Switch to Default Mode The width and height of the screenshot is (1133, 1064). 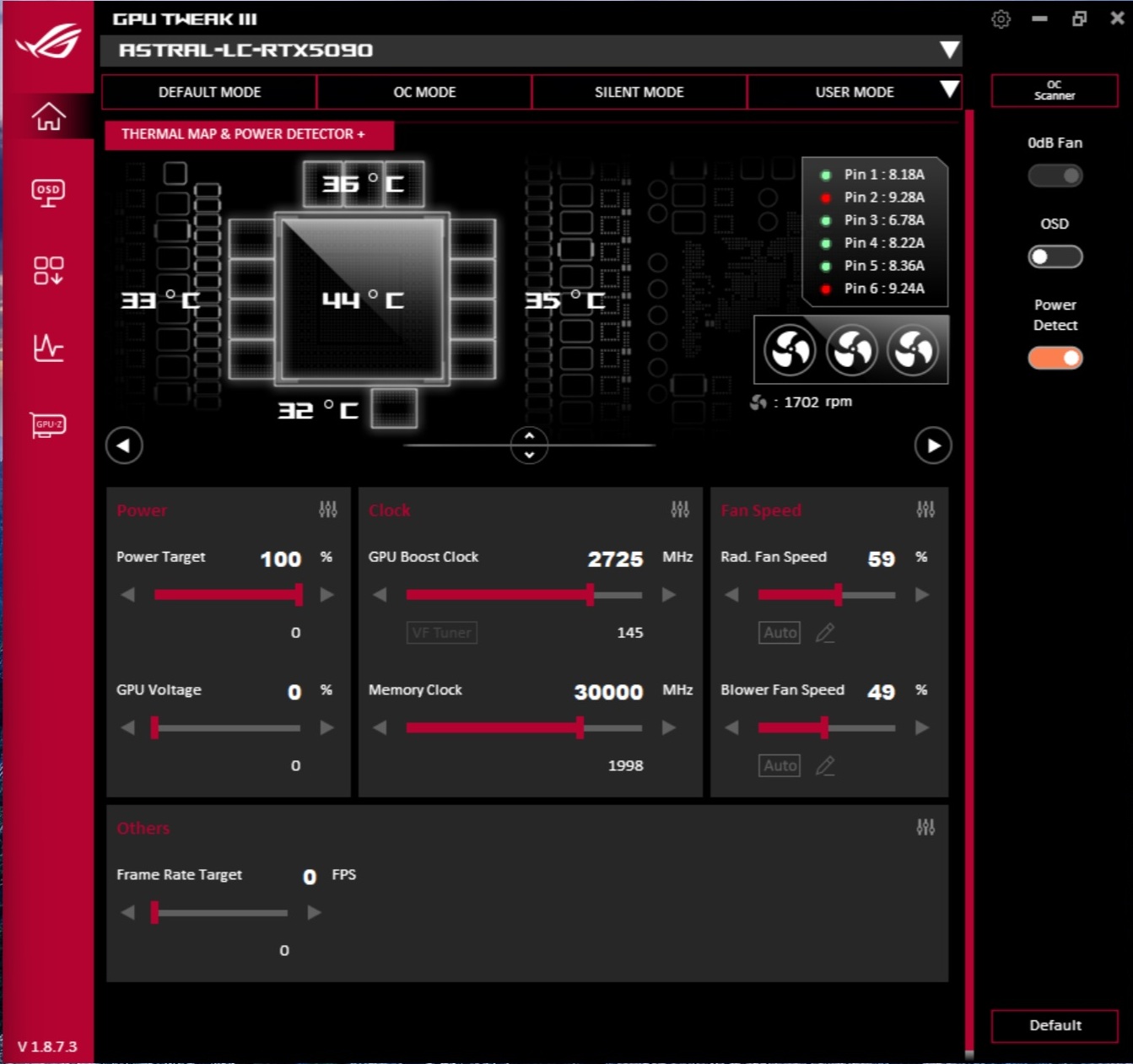[209, 92]
